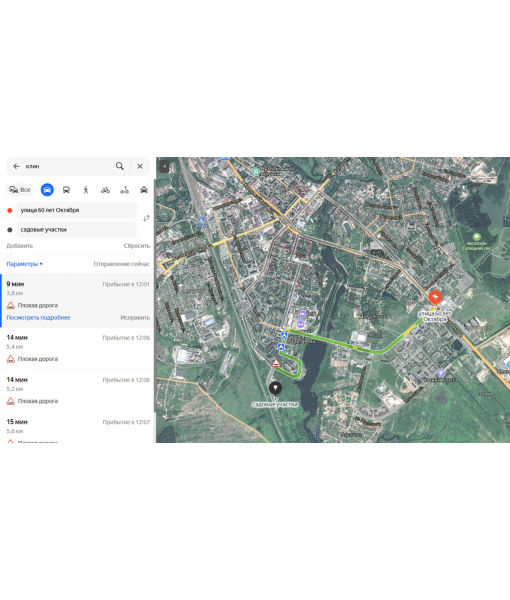This screenshot has height=600, width=510.
Task: Select the 14 мин 5,4 км route
Action: pyautogui.click(x=77, y=349)
